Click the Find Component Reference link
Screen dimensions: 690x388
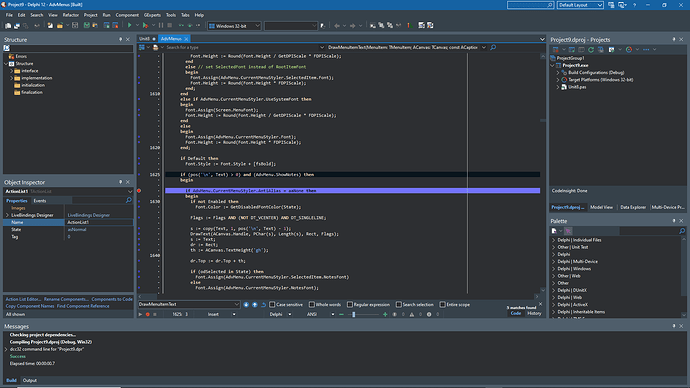click(83, 306)
